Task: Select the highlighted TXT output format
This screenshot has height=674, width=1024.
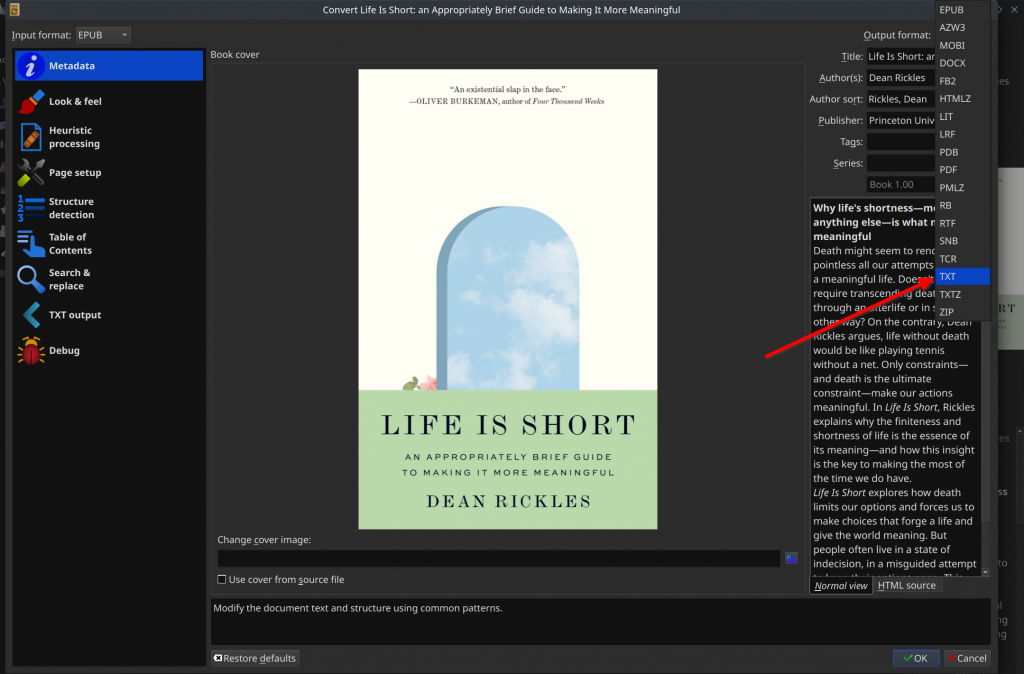Action: coord(962,276)
